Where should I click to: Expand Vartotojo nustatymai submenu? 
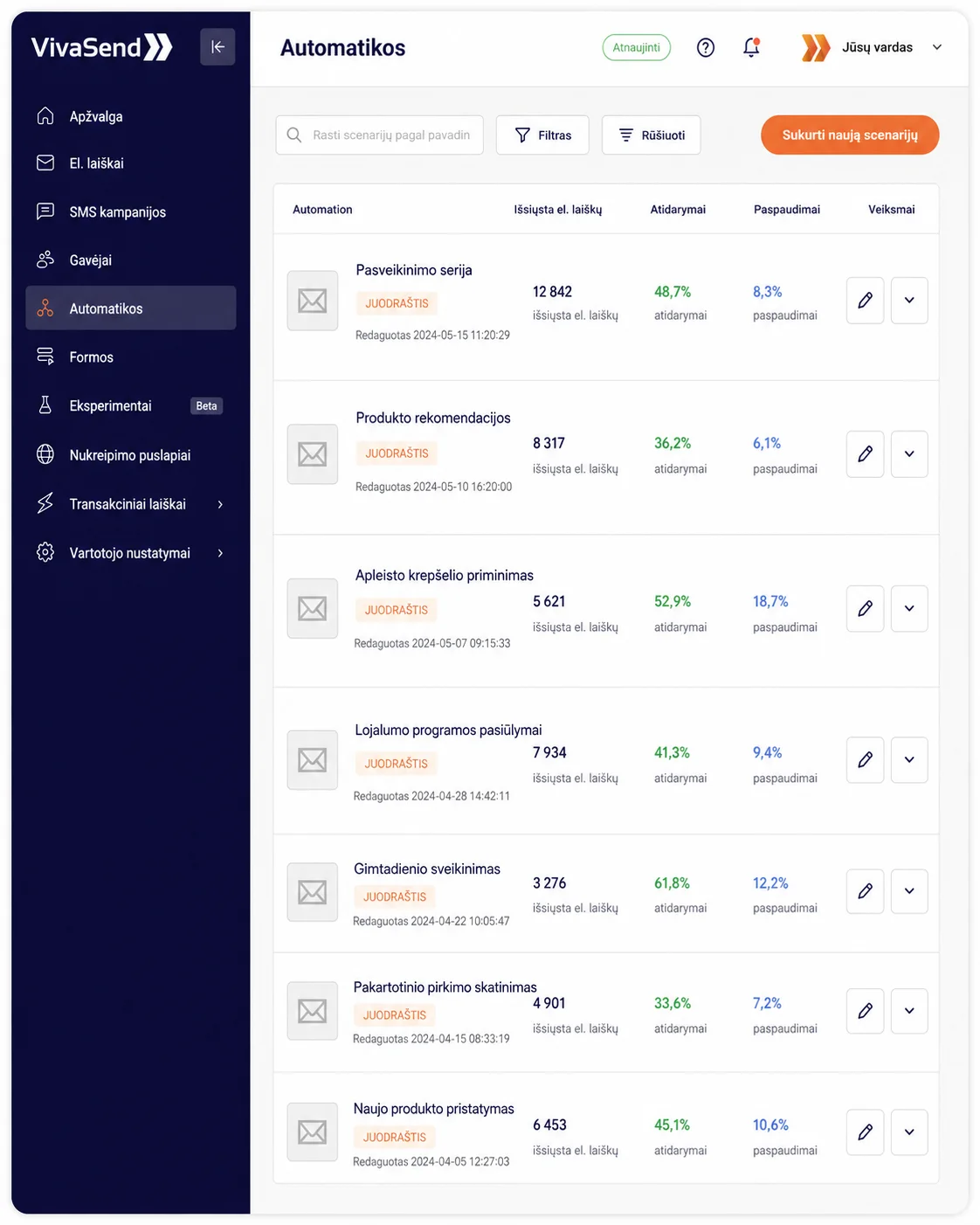220,553
